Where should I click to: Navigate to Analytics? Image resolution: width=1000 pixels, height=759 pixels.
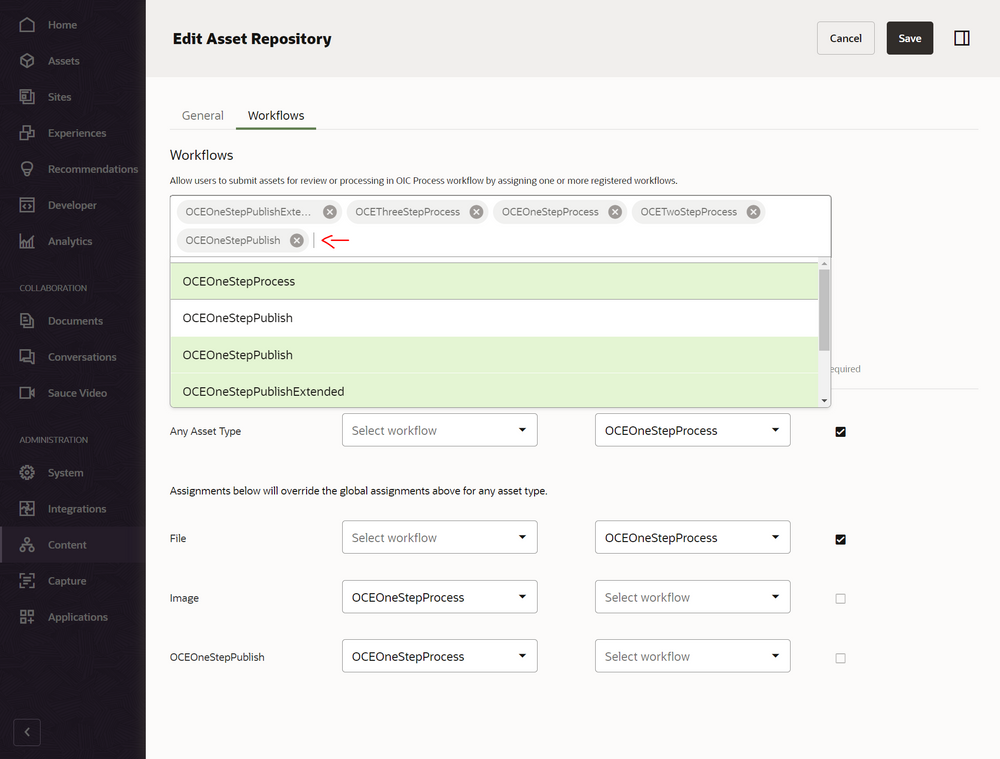(27, 241)
